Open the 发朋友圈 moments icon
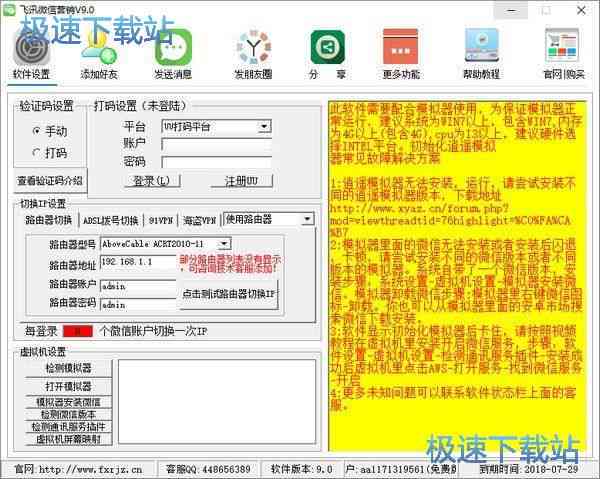The width and height of the screenshot is (600, 479). (x=253, y=55)
